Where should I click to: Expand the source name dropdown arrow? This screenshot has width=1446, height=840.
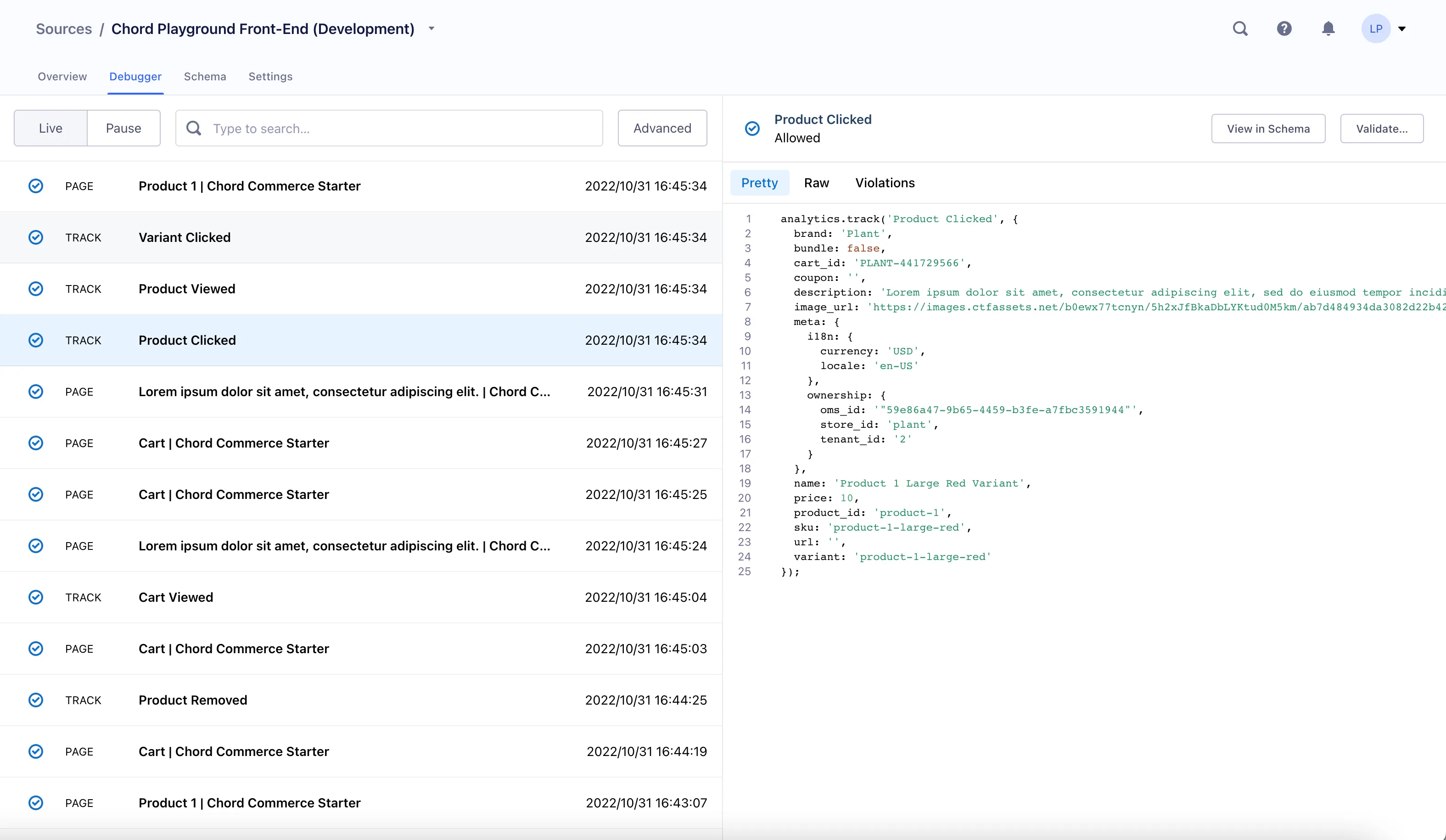[x=432, y=28]
